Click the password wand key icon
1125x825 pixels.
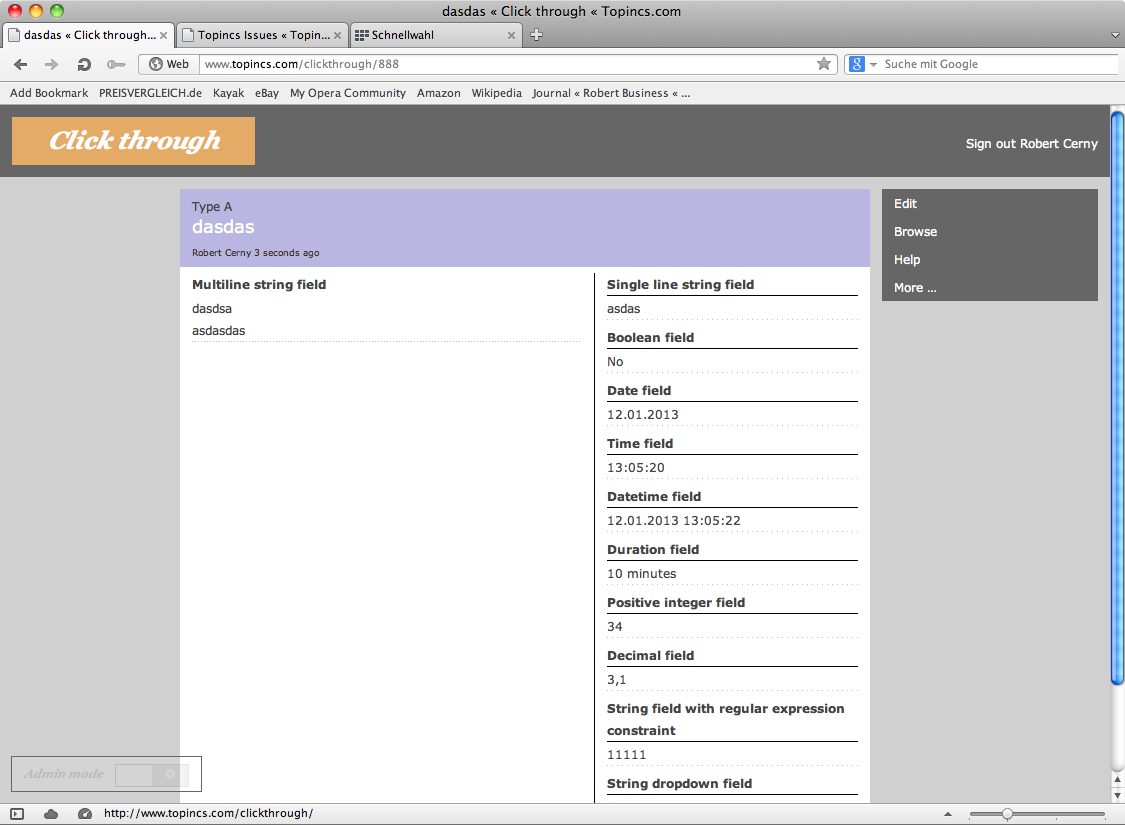tap(116, 64)
